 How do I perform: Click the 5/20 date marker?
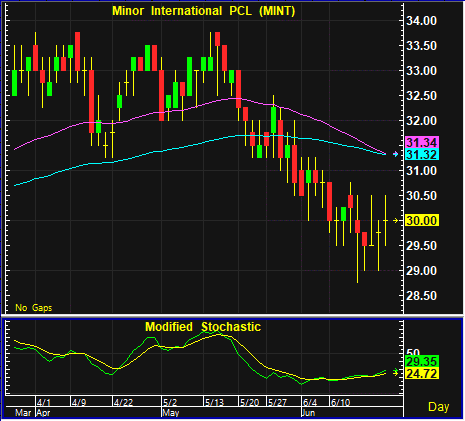point(249,402)
